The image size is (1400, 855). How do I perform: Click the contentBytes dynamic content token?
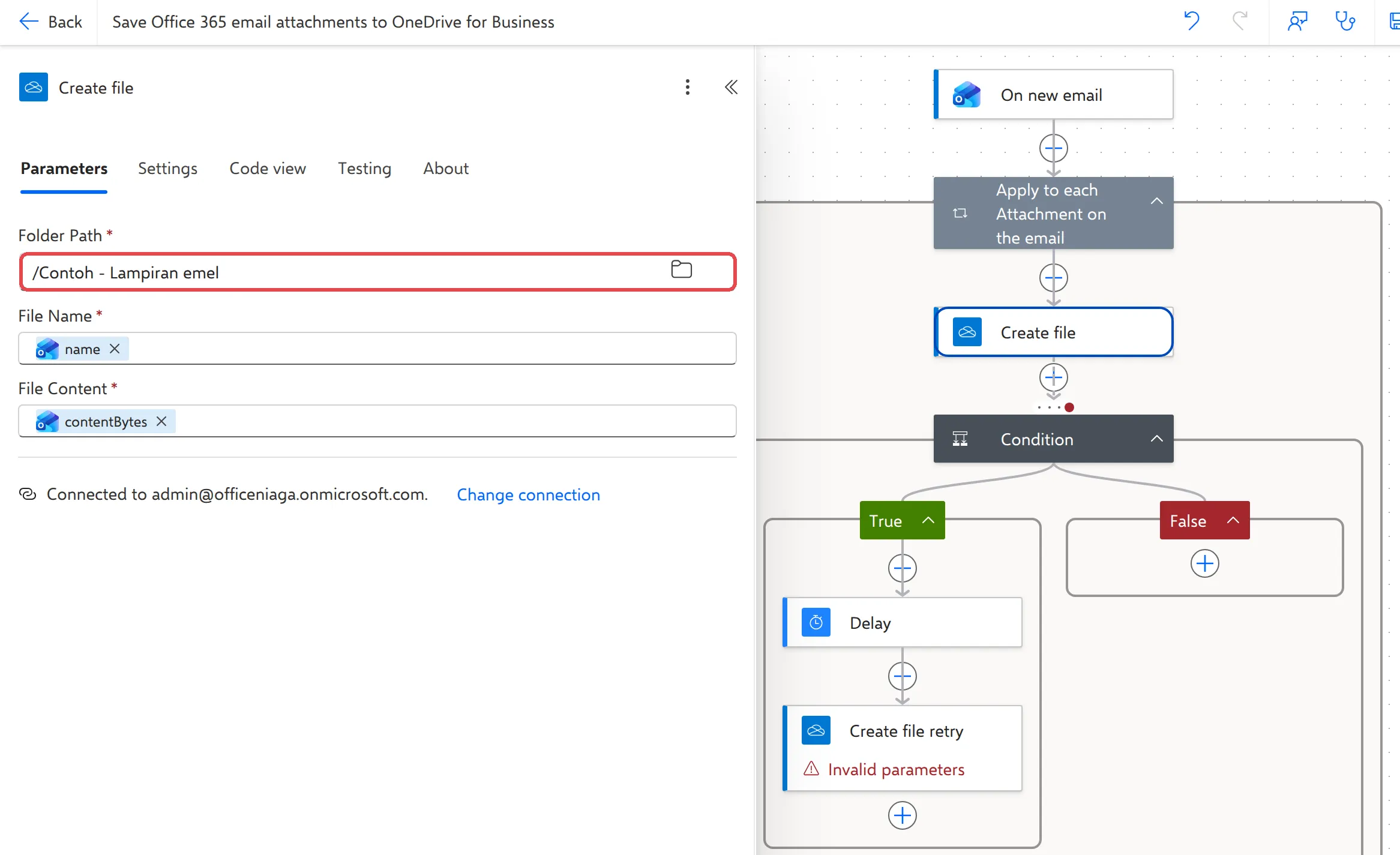coord(105,421)
